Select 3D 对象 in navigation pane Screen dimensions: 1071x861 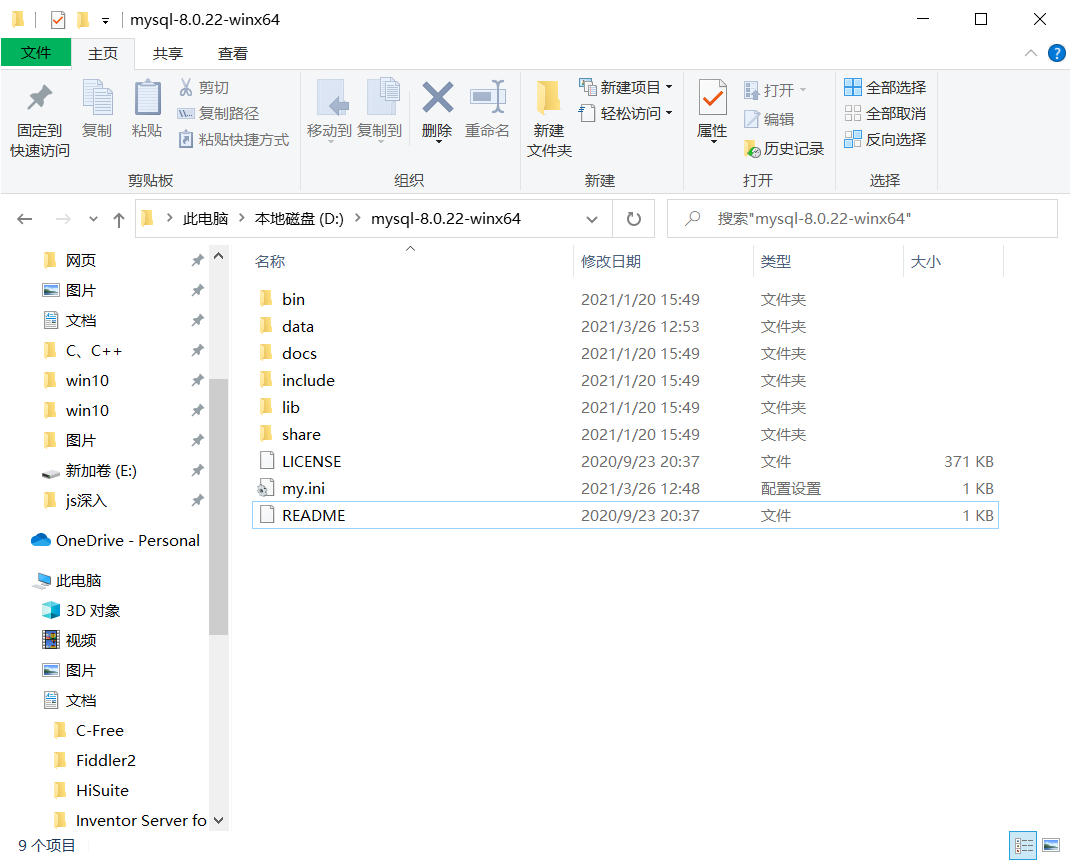point(82,610)
